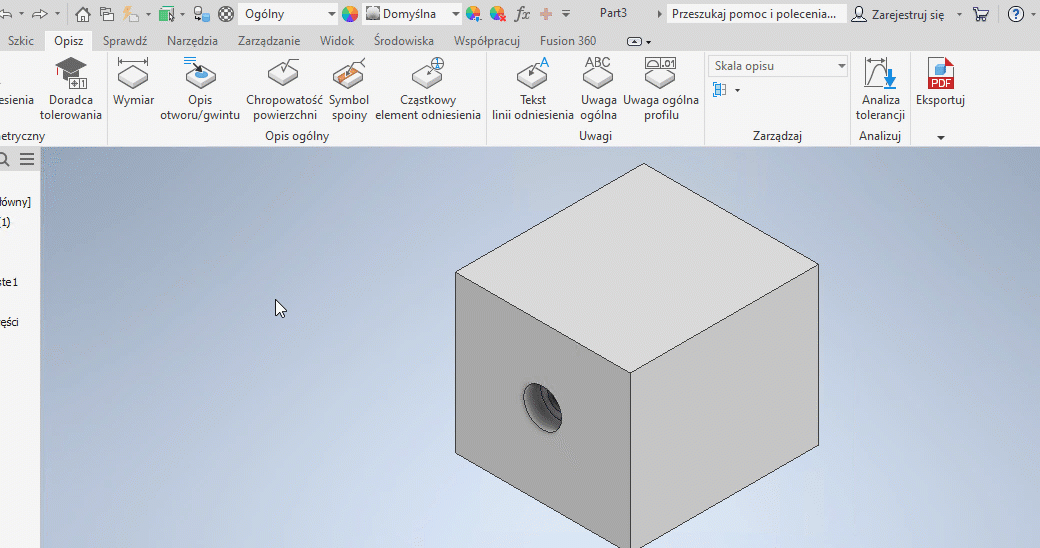Screen dimensions: 1040x548
Task: Open the help question mark icon
Action: click(x=1015, y=14)
